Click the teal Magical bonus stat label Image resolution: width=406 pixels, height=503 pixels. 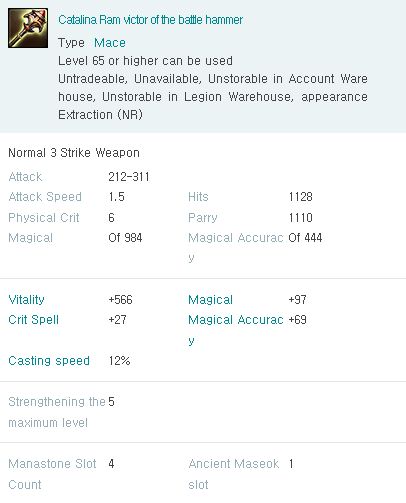pos(210,300)
